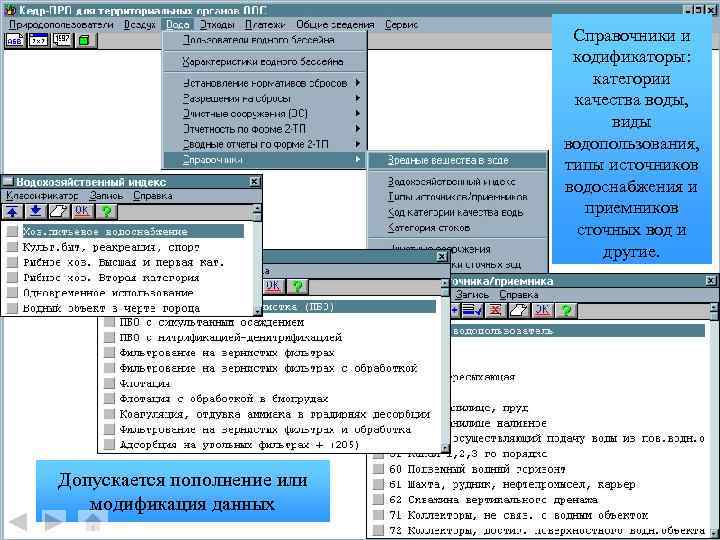The width and height of the screenshot is (720, 540).
Task: Open Общие сведения menu
Action: (335, 24)
